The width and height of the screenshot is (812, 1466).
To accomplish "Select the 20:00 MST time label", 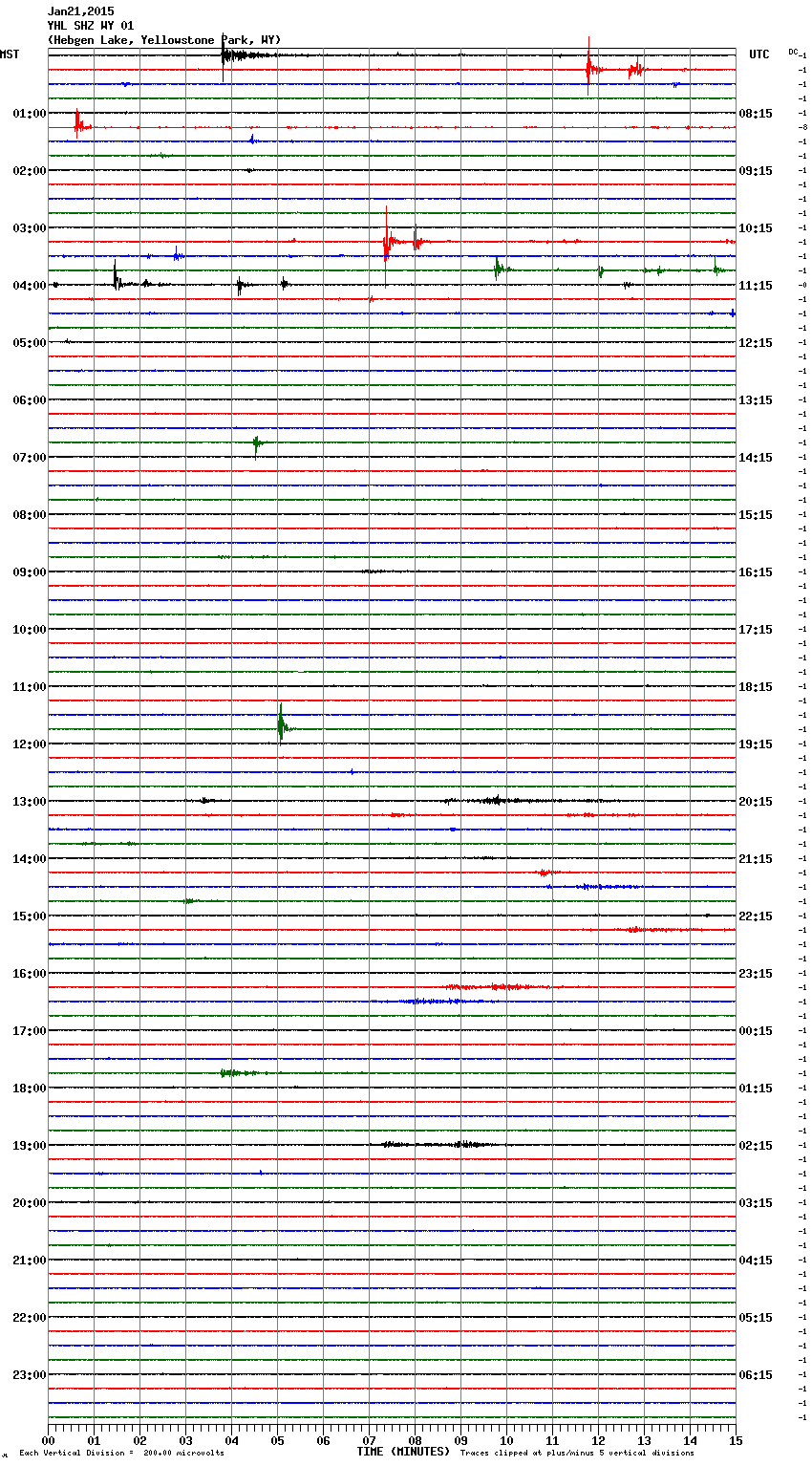I will [x=30, y=1203].
